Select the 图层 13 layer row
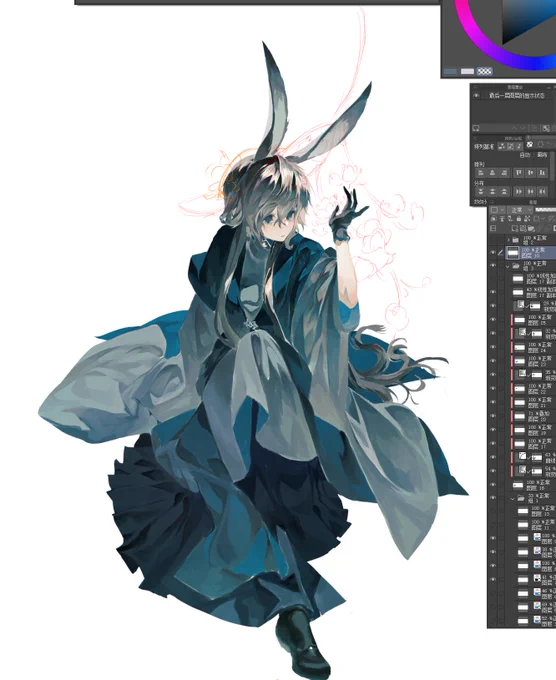This screenshot has width=556, height=680. click(536, 511)
